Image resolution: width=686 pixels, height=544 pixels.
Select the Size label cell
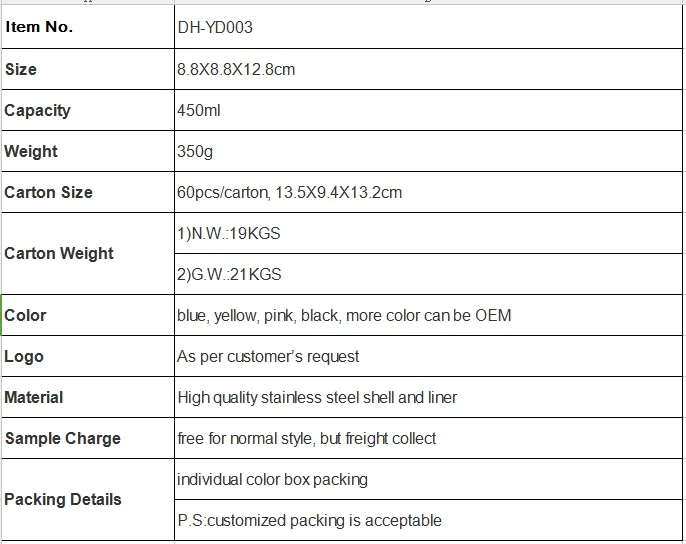(88, 69)
